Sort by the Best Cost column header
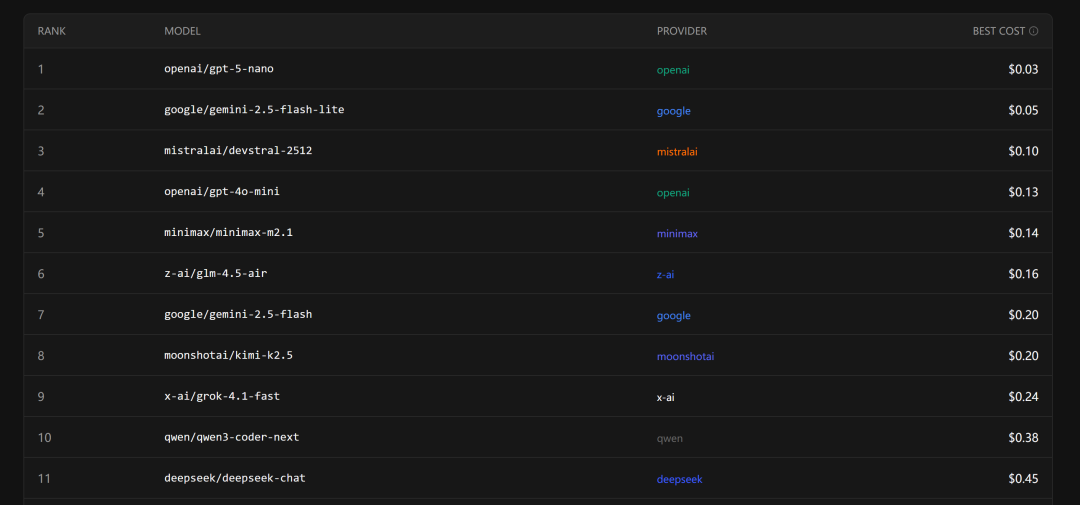Image resolution: width=1080 pixels, height=505 pixels. [x=998, y=31]
